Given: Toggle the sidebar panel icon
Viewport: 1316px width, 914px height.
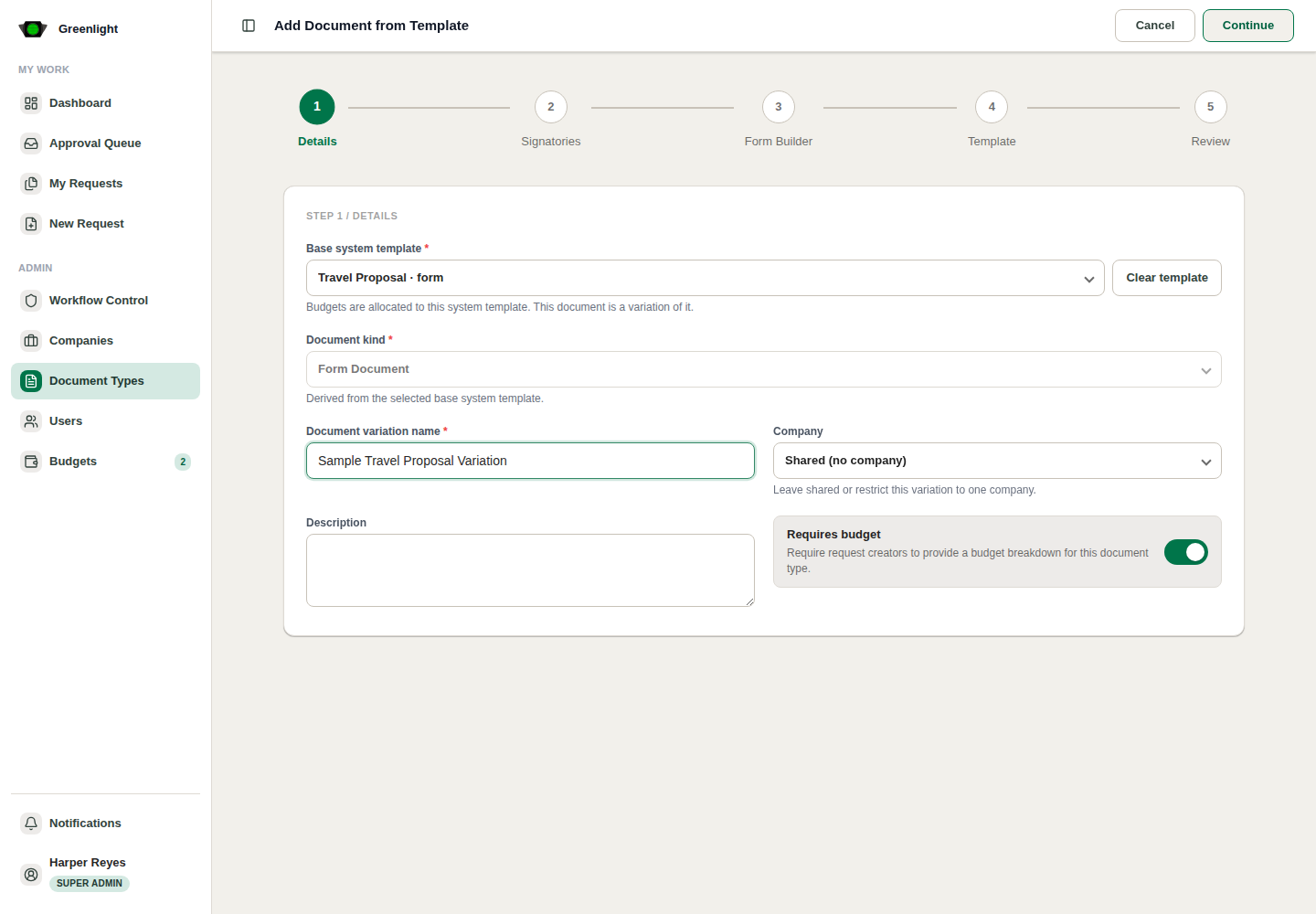Looking at the screenshot, I should click(x=249, y=26).
